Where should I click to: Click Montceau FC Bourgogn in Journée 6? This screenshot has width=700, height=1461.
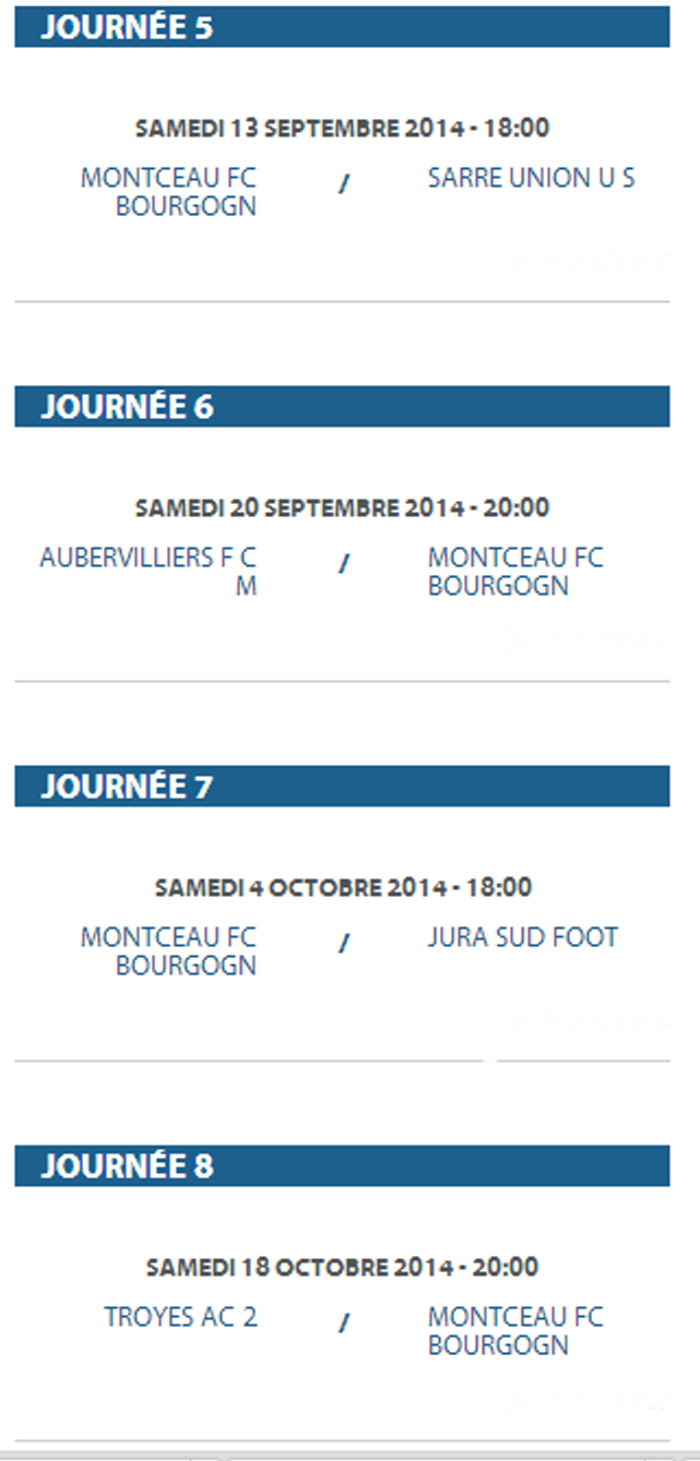click(515, 571)
